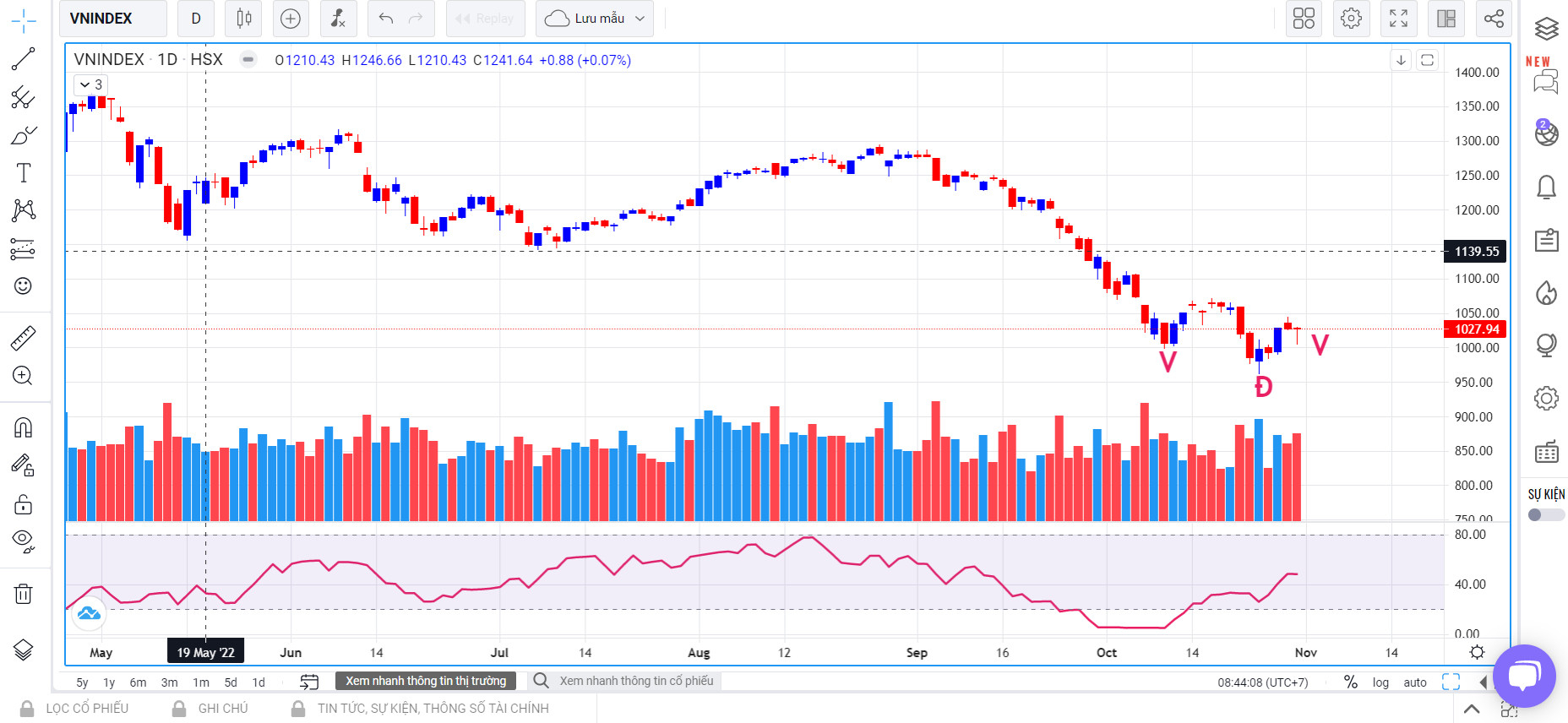This screenshot has height=723, width=1568.
Task: Click the trash icon to remove drawings
Action: [23, 594]
